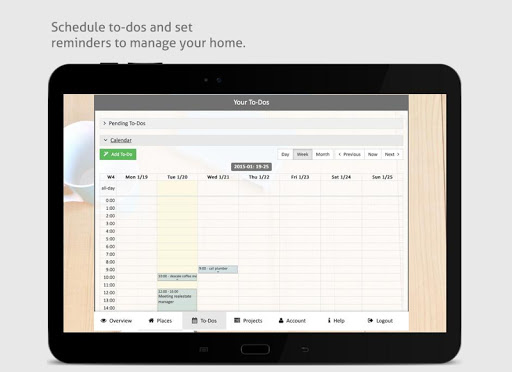Go to Places home icon
Viewport: 512px width, 372px height.
(x=151, y=320)
